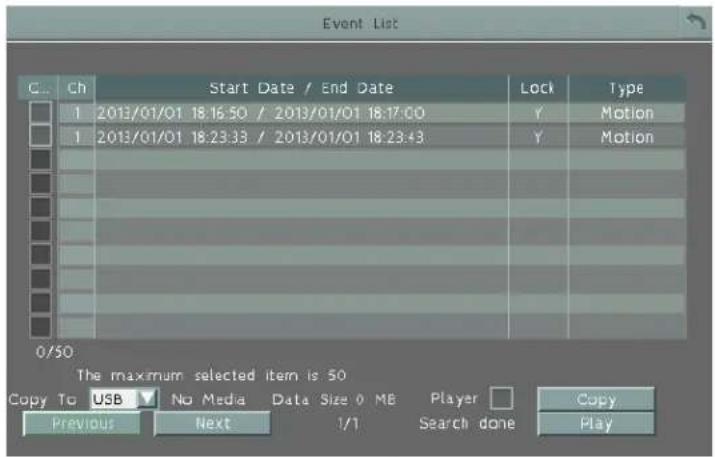Click the Event List title

[360, 23]
